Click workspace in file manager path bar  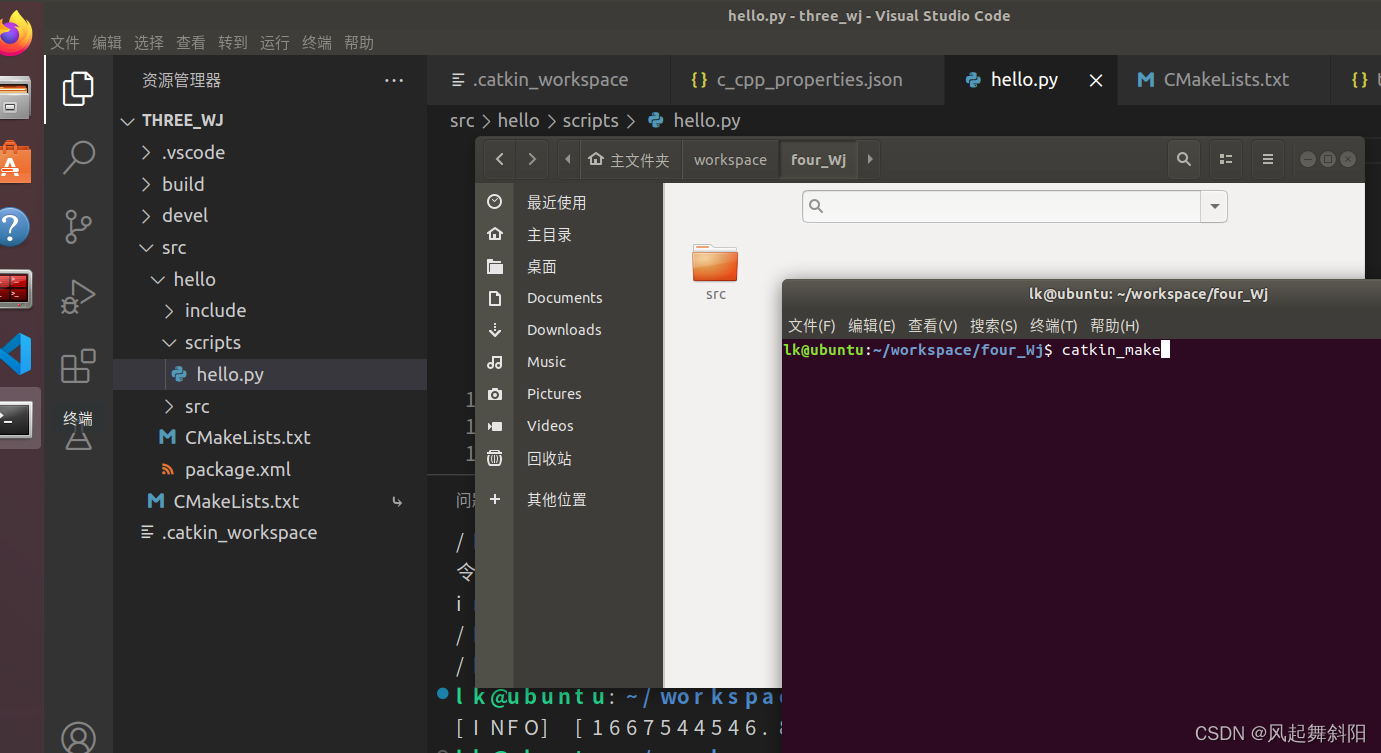click(730, 159)
